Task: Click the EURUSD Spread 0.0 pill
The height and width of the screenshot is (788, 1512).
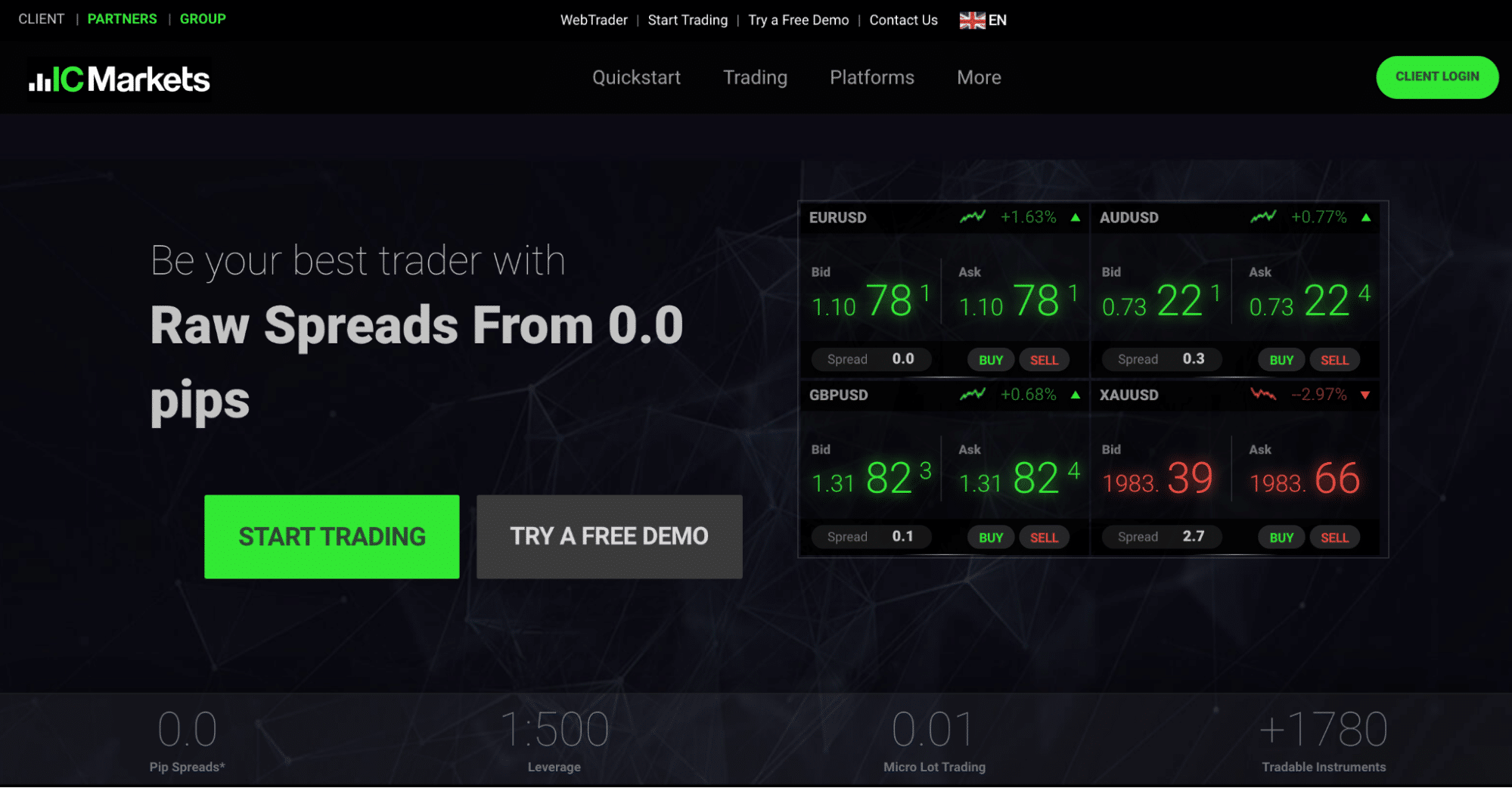Action: 871,359
